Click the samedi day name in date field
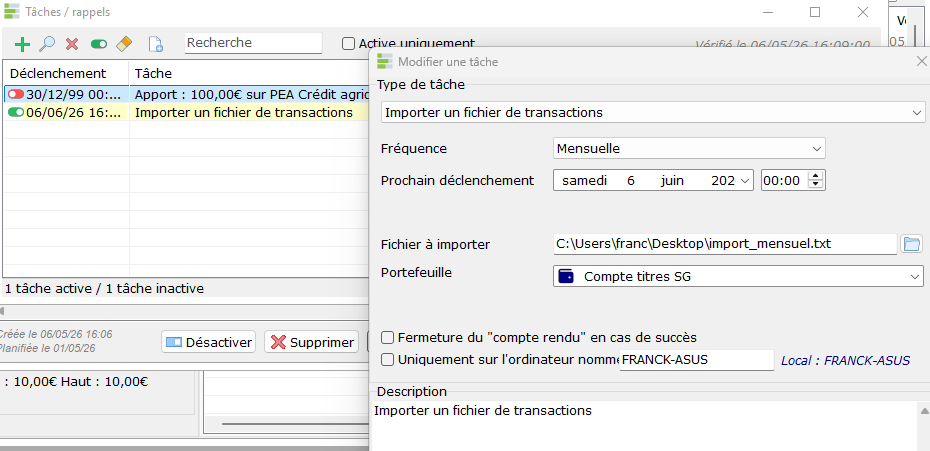The width and height of the screenshot is (930, 451). (584, 180)
